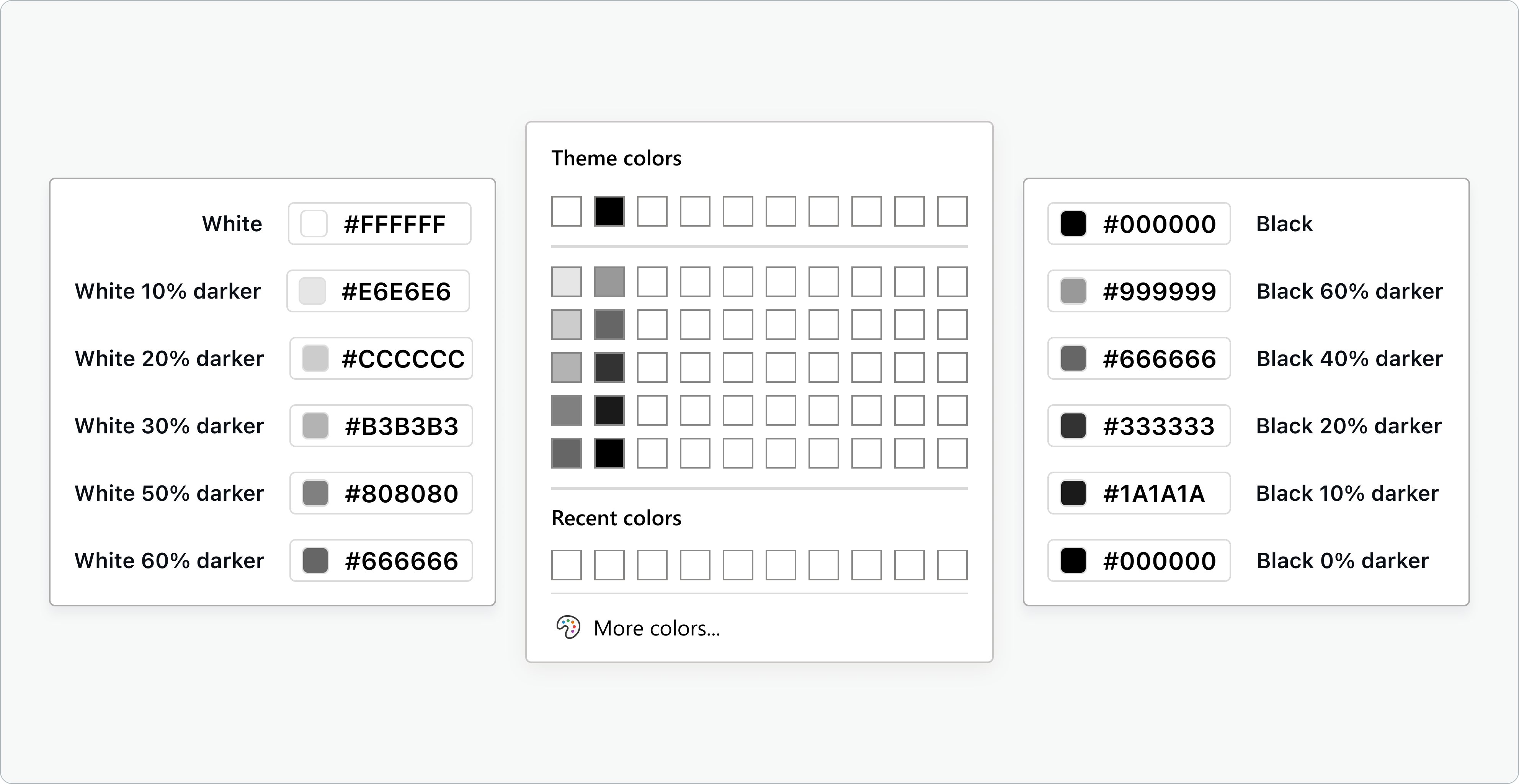Click the palette icon beside More colors
The width and height of the screenshot is (1519, 784).
pos(568,627)
